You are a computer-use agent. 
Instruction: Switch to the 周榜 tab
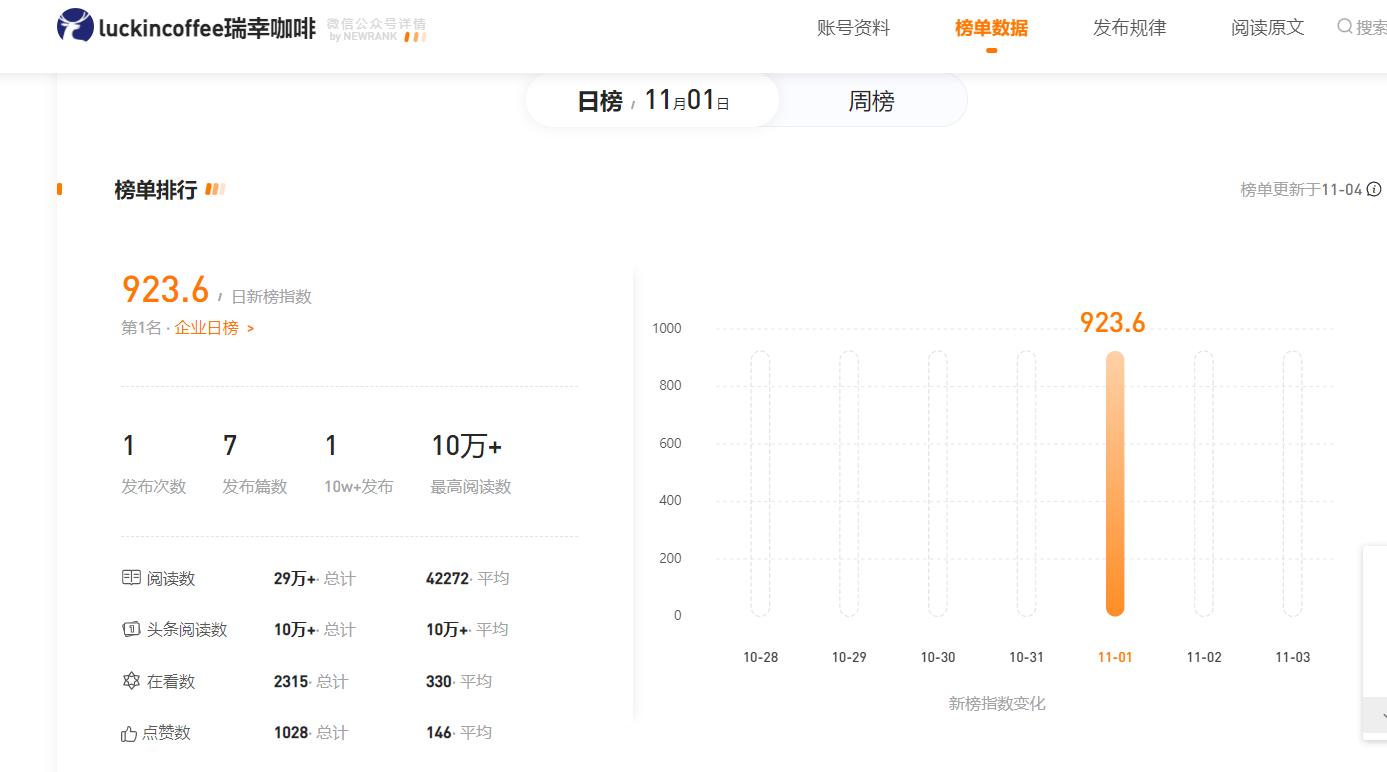(x=872, y=100)
